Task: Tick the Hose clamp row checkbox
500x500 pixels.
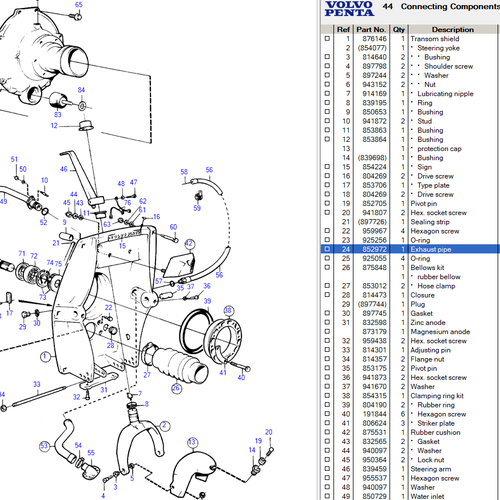Action: pyautogui.click(x=327, y=286)
